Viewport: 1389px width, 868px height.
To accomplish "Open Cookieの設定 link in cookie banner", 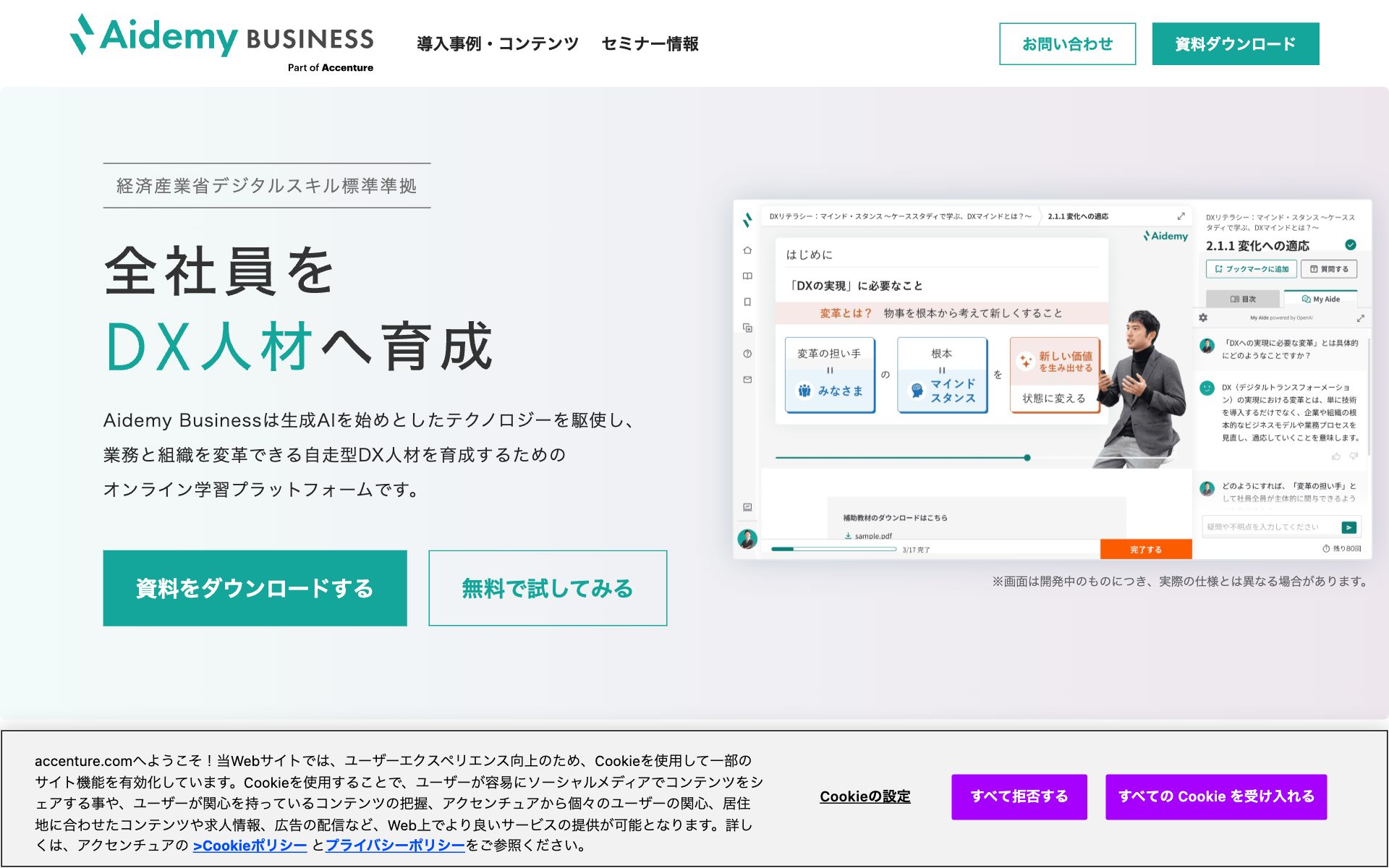I will click(865, 796).
